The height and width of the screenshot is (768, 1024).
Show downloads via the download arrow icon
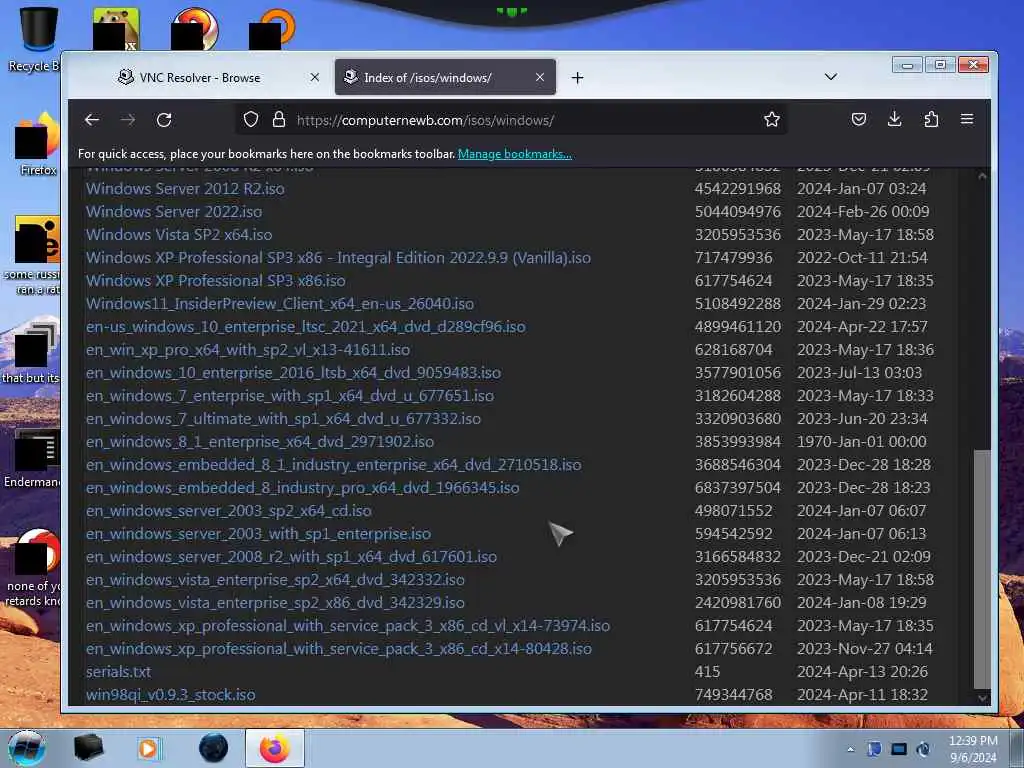(x=895, y=120)
